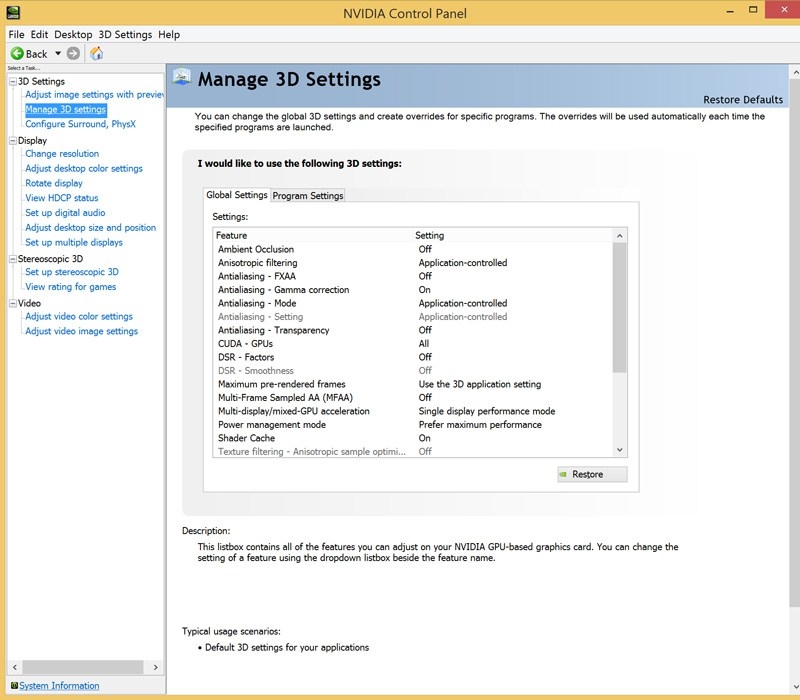Select Maximum pre-rendered frames row
Screen dimensions: 800x700
[413, 384]
